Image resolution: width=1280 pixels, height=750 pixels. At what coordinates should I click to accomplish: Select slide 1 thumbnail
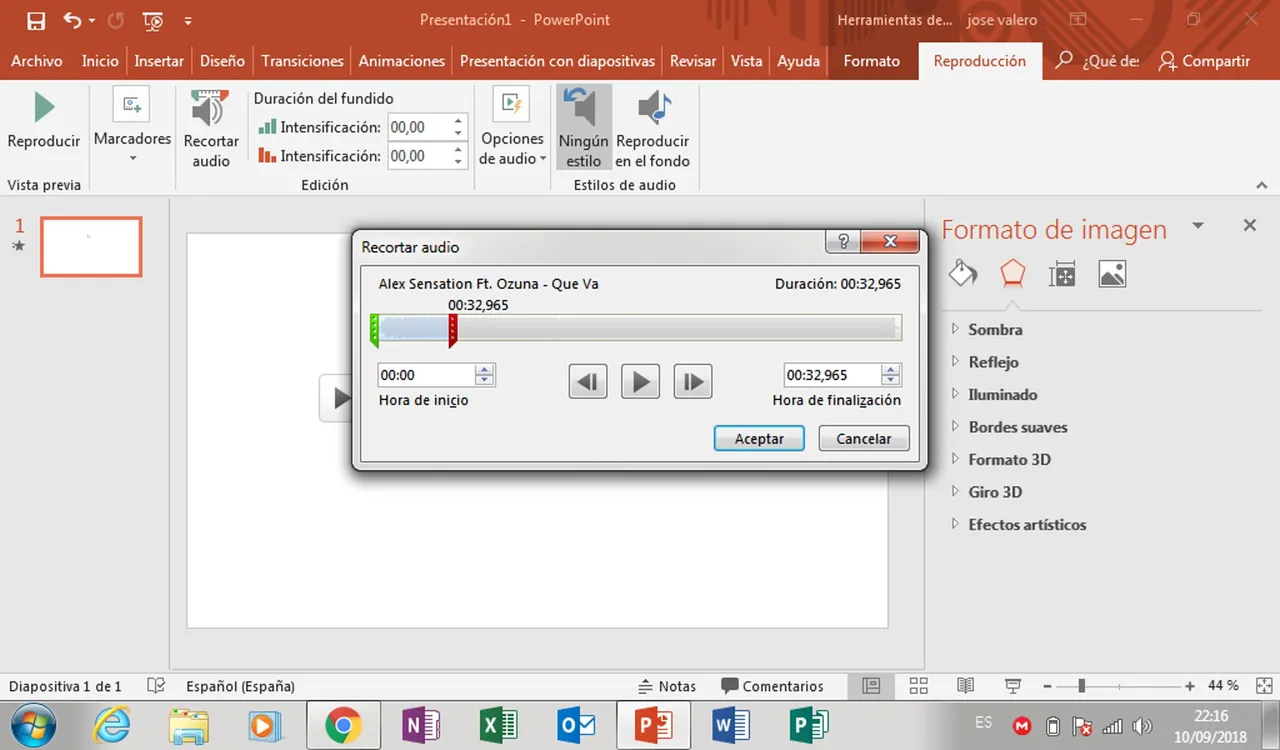coord(91,247)
